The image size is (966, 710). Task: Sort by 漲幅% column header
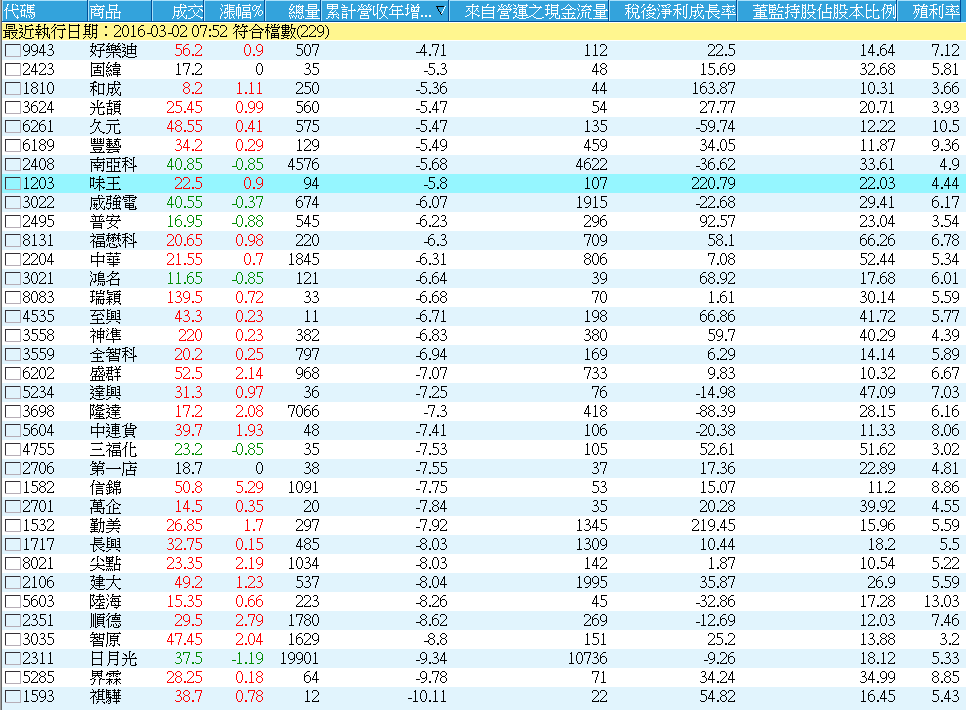pos(235,10)
